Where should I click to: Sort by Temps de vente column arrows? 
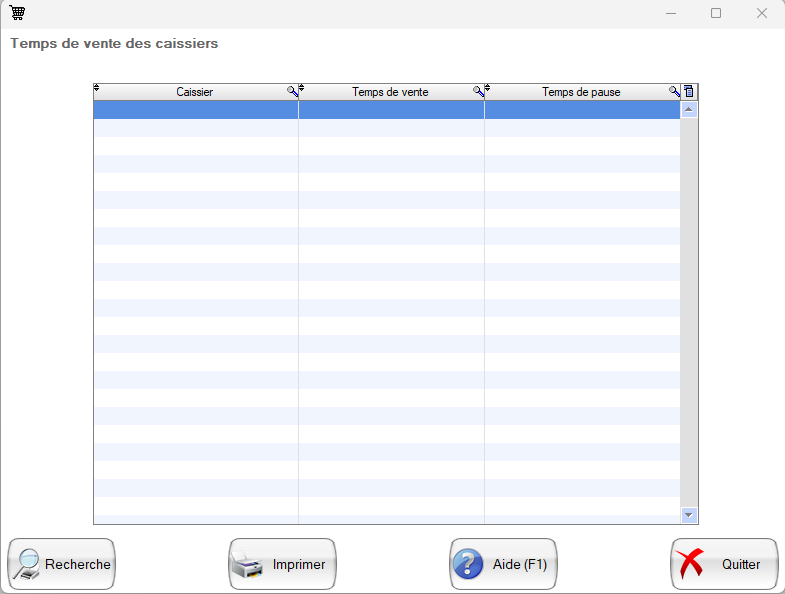tap(301, 88)
